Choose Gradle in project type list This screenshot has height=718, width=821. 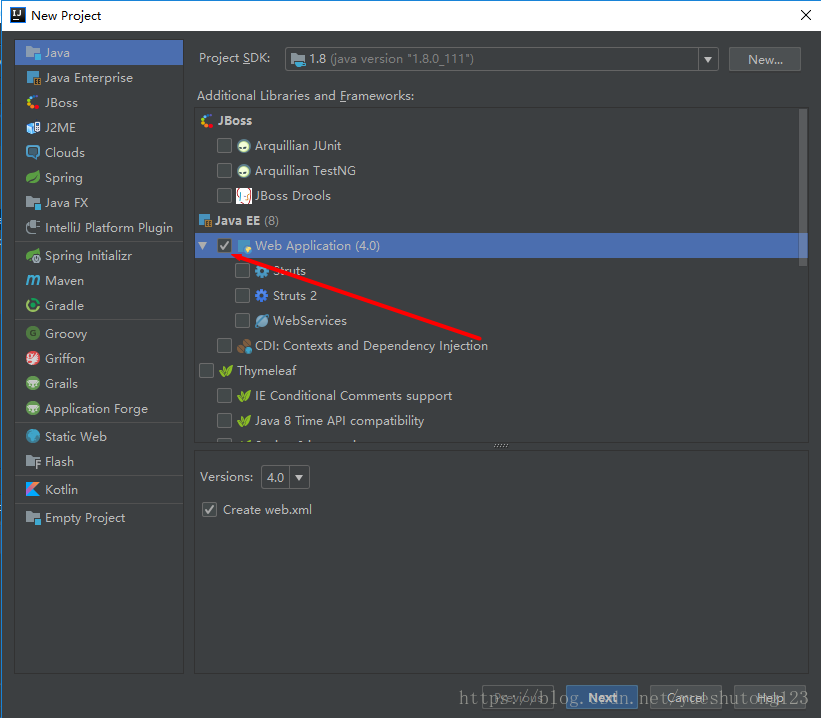coord(99,305)
